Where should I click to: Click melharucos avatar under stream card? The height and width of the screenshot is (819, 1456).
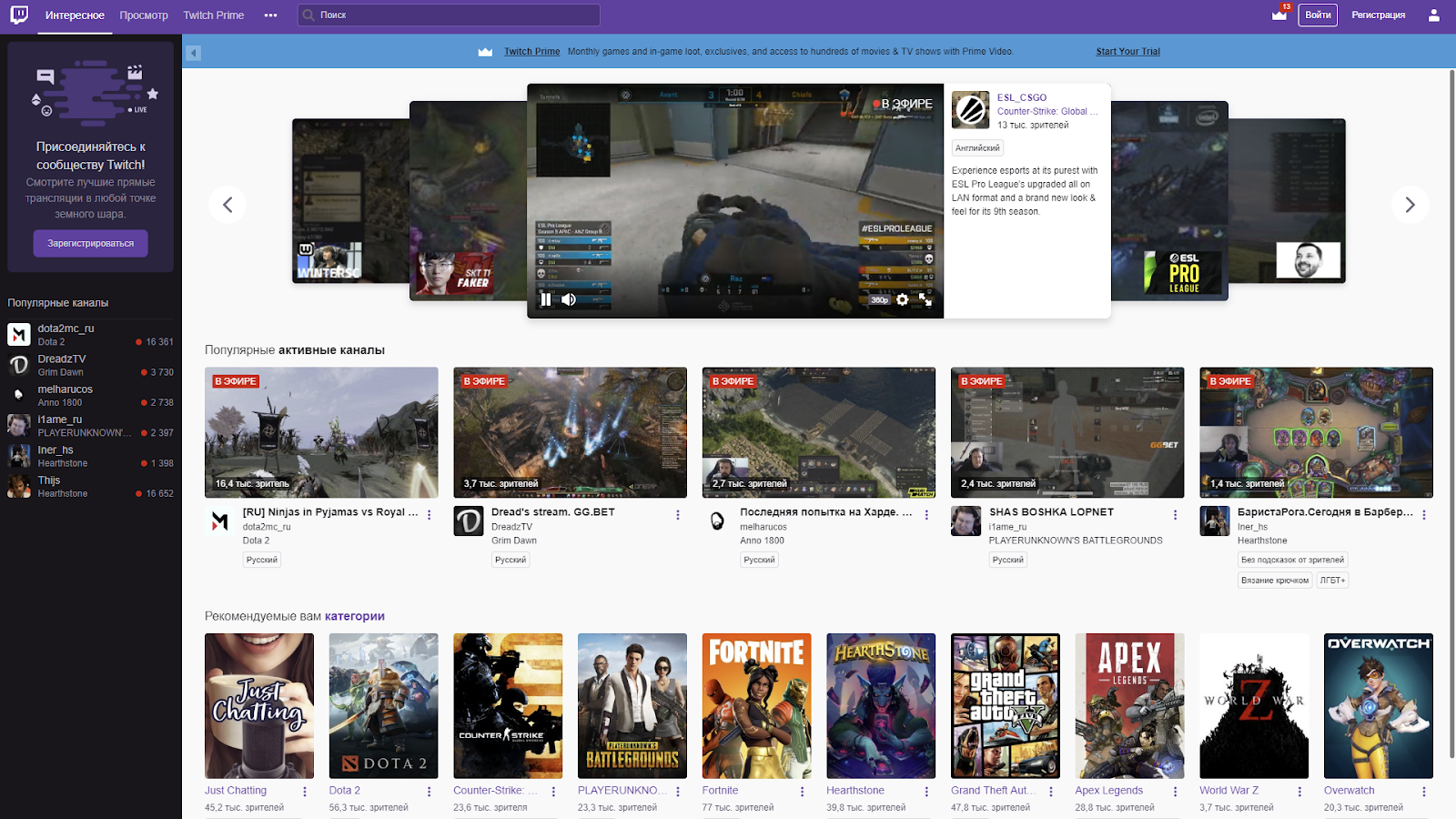717,521
